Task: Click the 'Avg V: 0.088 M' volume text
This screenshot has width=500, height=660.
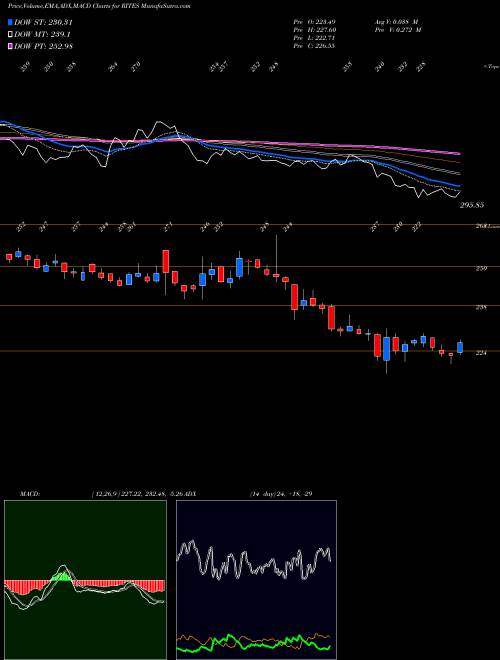Action: tap(396, 22)
